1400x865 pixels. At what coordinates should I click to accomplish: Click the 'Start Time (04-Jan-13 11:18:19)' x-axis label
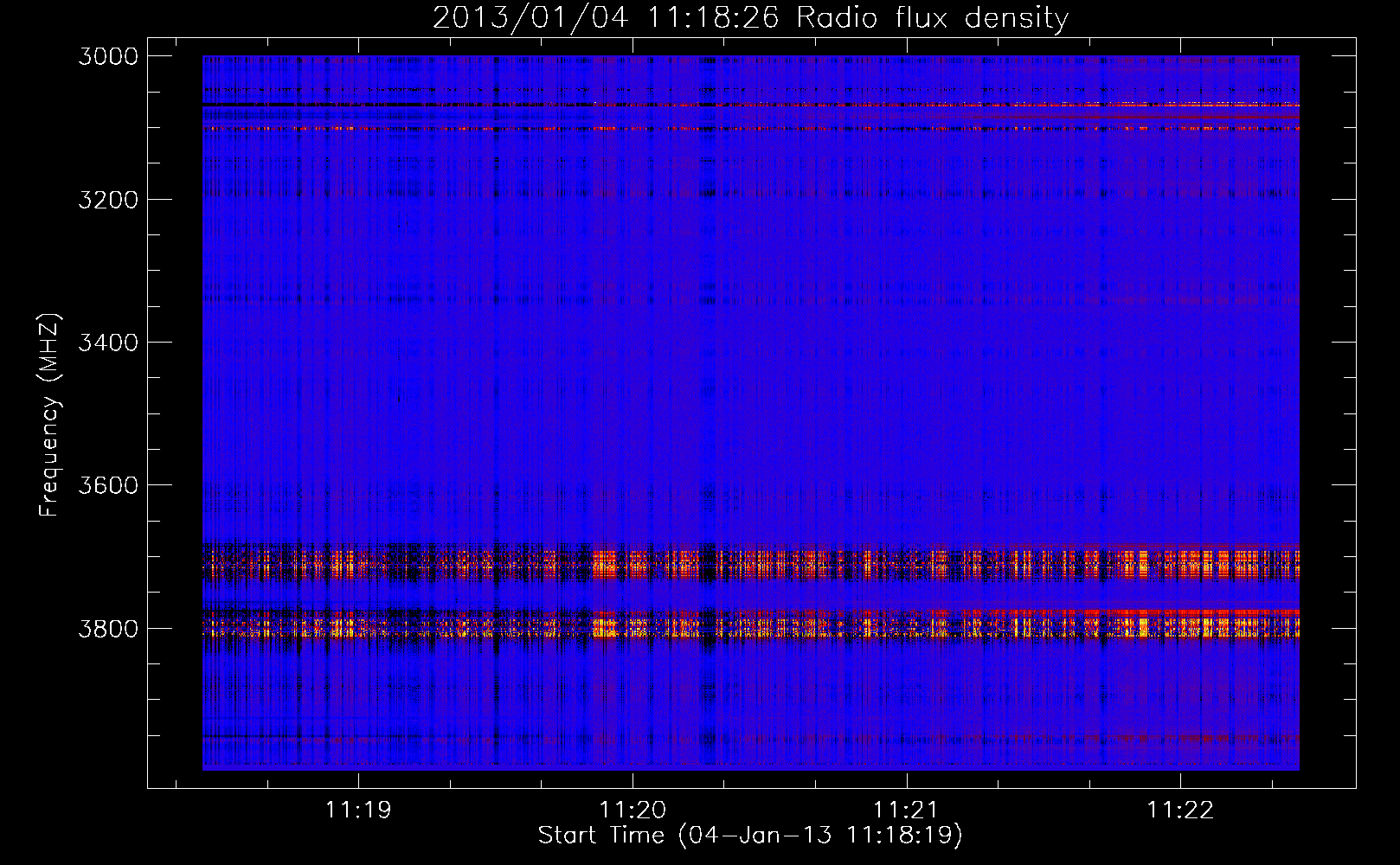[x=750, y=836]
